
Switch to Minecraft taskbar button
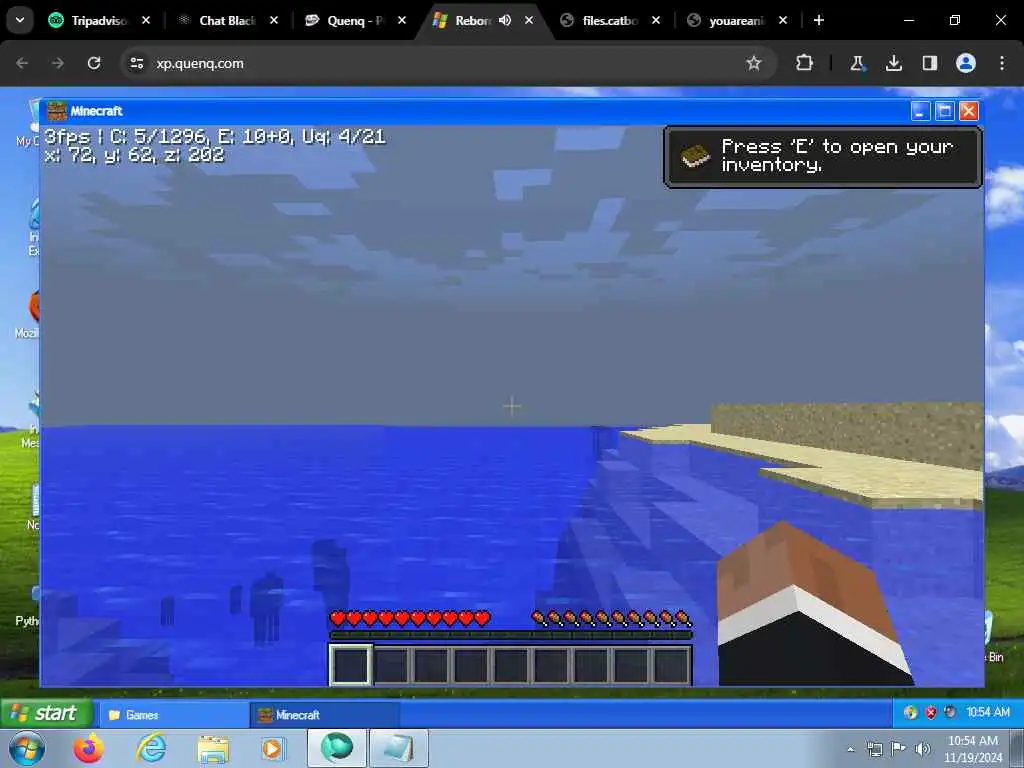click(x=325, y=714)
